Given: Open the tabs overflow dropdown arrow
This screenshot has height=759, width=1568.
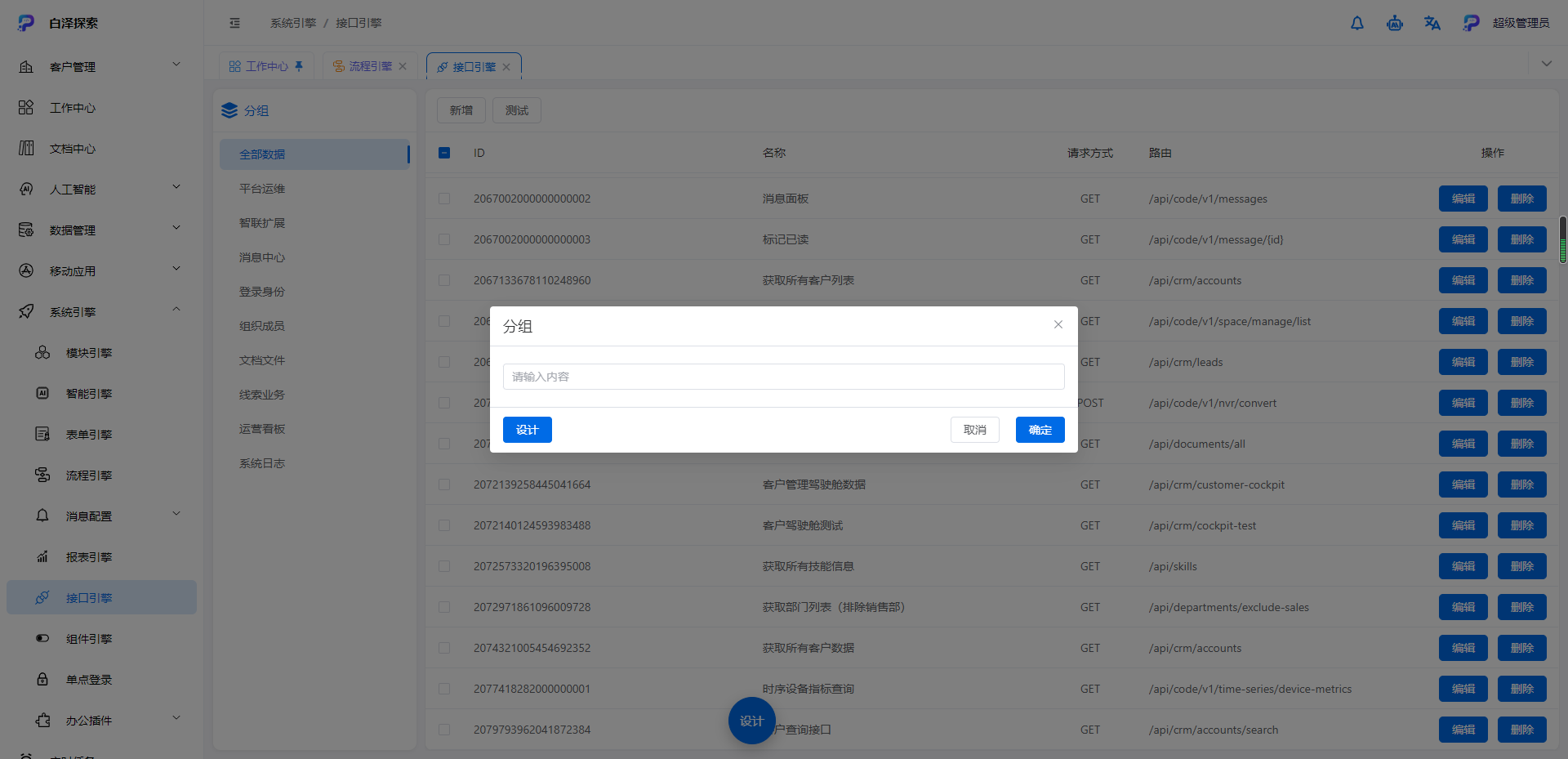Looking at the screenshot, I should click(x=1546, y=64).
